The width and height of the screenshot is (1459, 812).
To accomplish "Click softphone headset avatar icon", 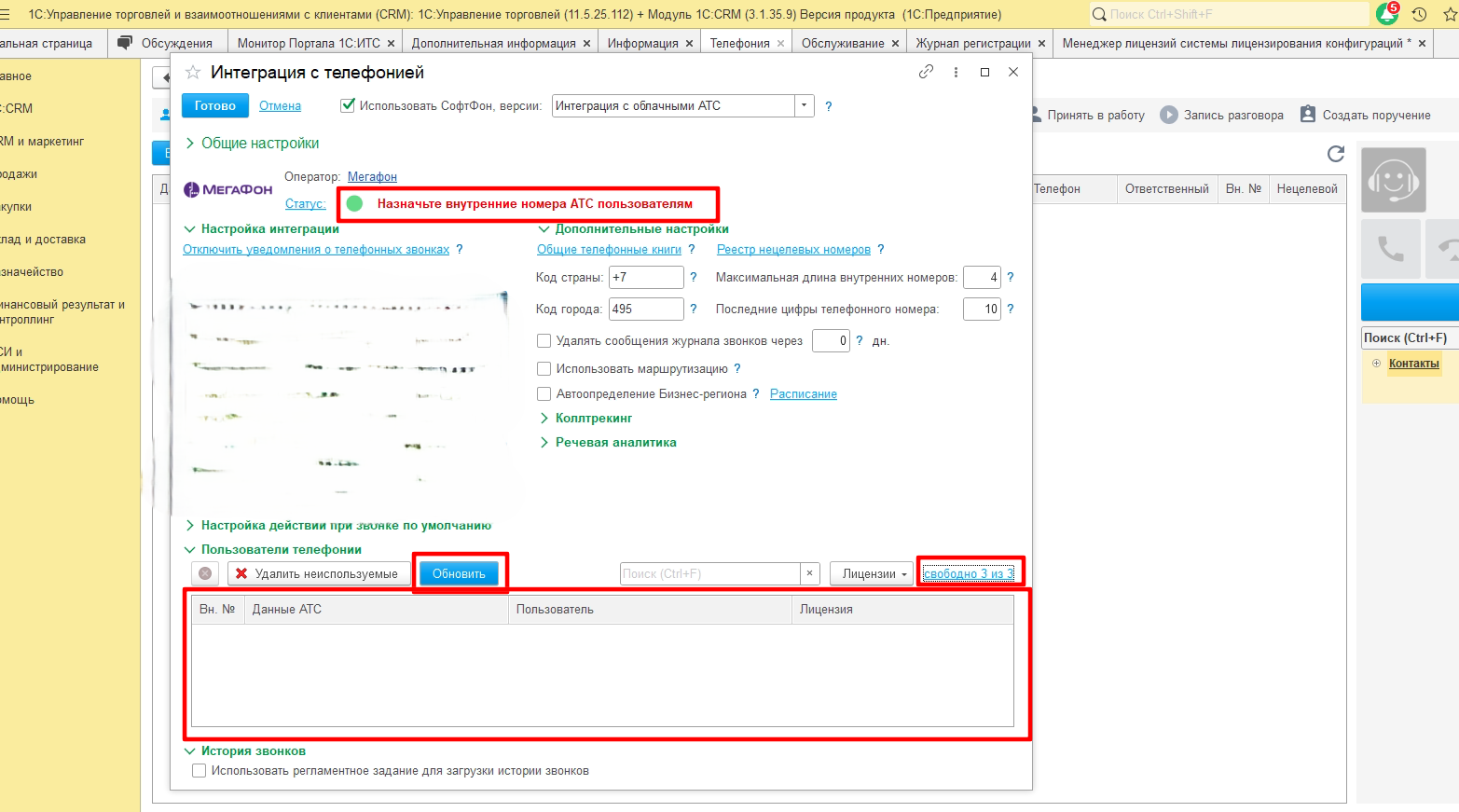I will coord(1393,179).
